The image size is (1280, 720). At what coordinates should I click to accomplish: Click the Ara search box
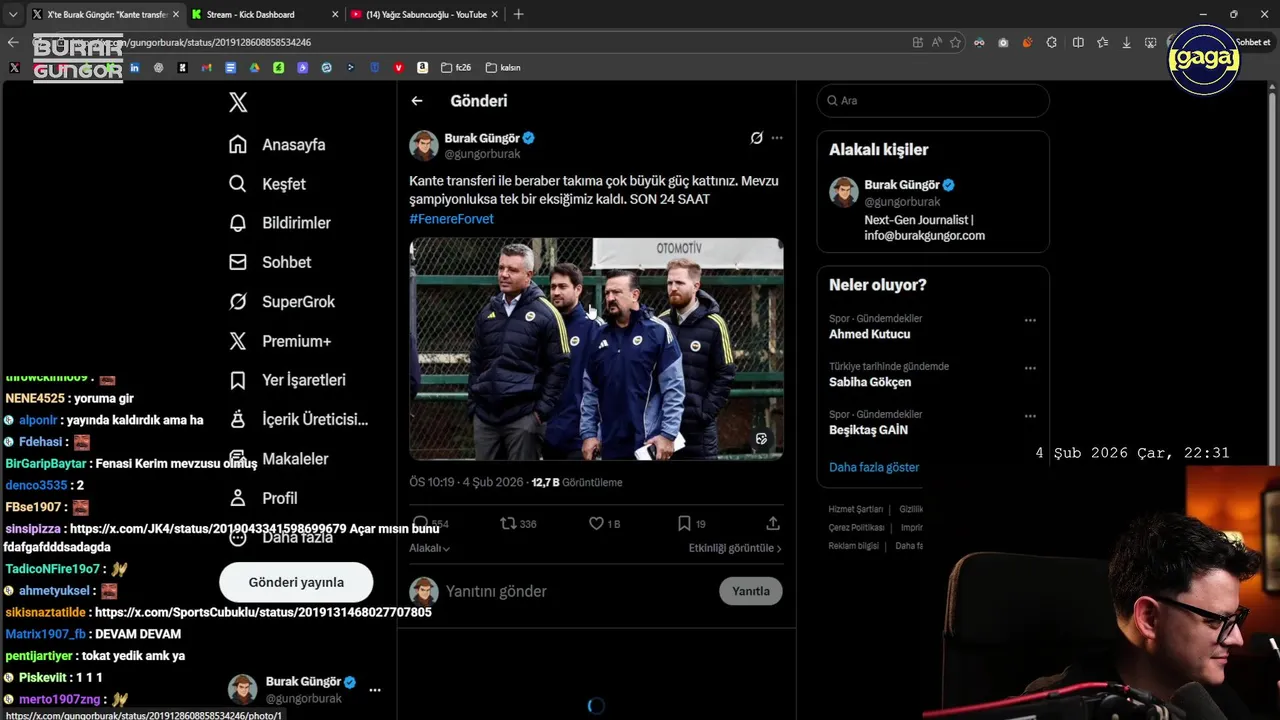click(x=933, y=100)
